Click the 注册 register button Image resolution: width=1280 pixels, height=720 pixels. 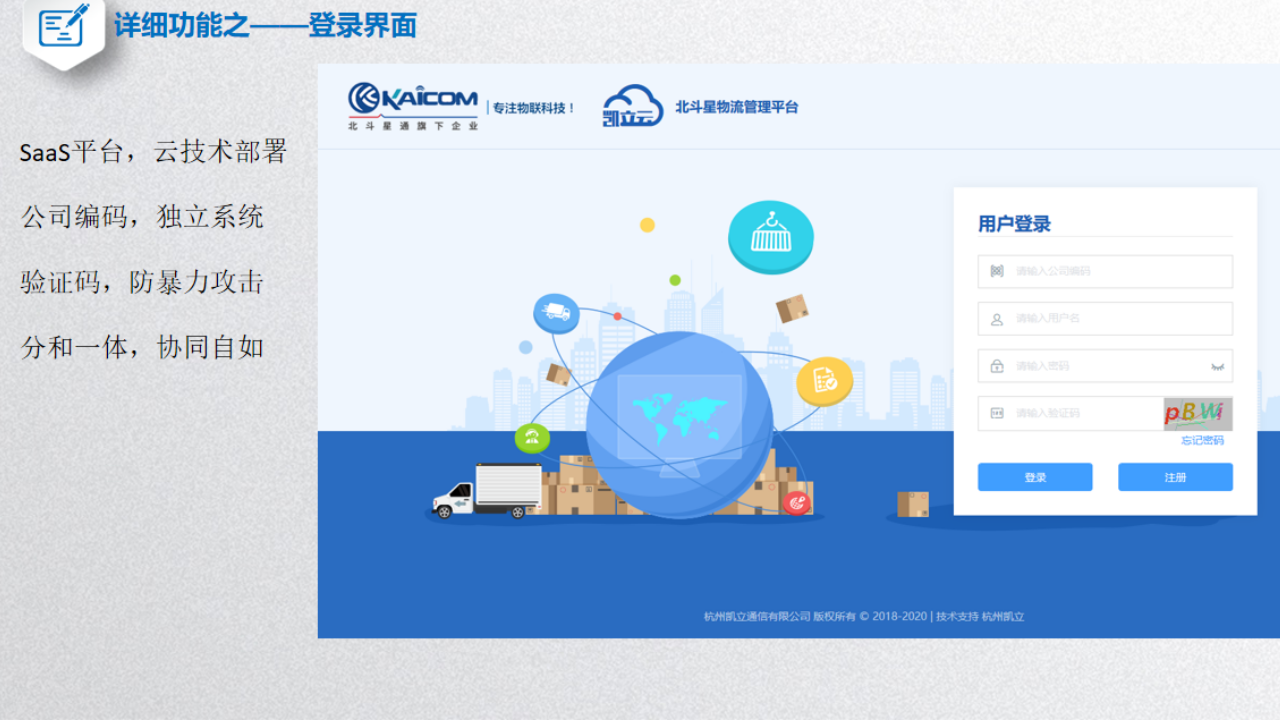pyautogui.click(x=1175, y=477)
